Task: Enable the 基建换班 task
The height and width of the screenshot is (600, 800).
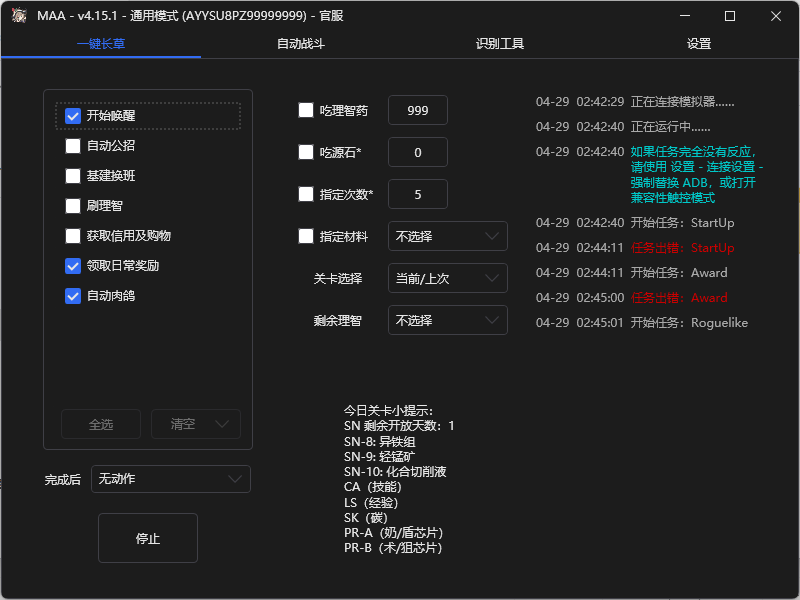Action: click(73, 175)
